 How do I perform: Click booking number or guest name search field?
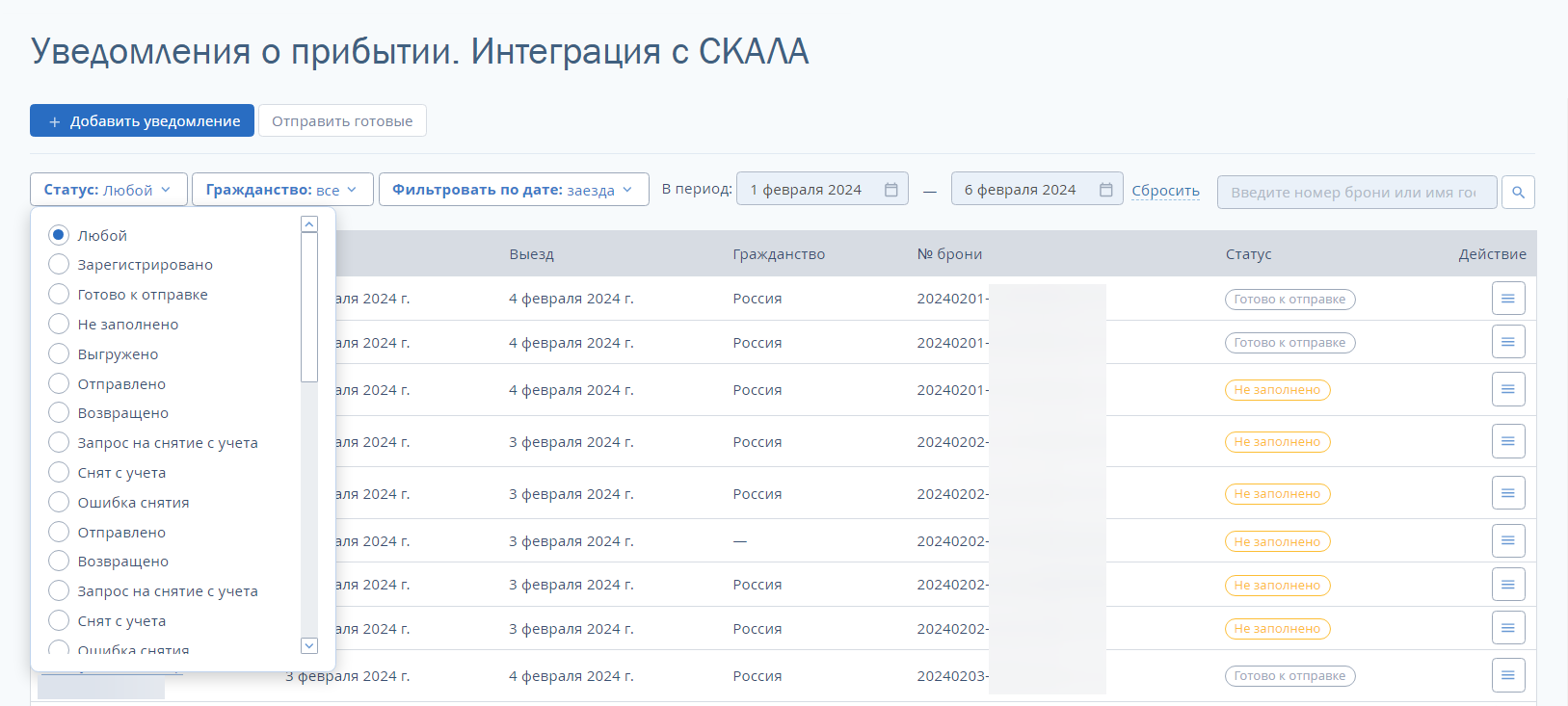tap(1357, 192)
